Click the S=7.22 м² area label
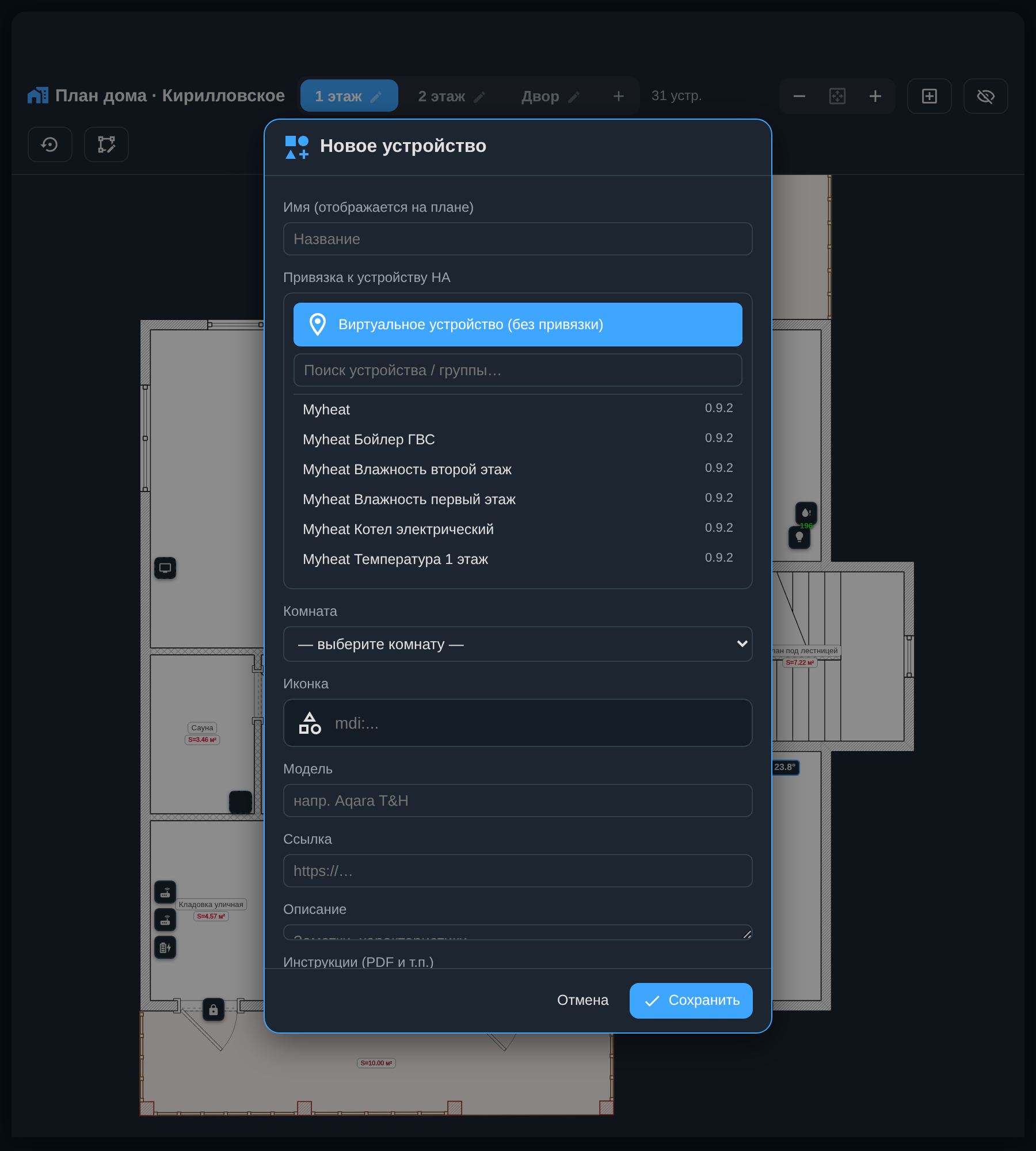The height and width of the screenshot is (1151, 1036). [800, 662]
